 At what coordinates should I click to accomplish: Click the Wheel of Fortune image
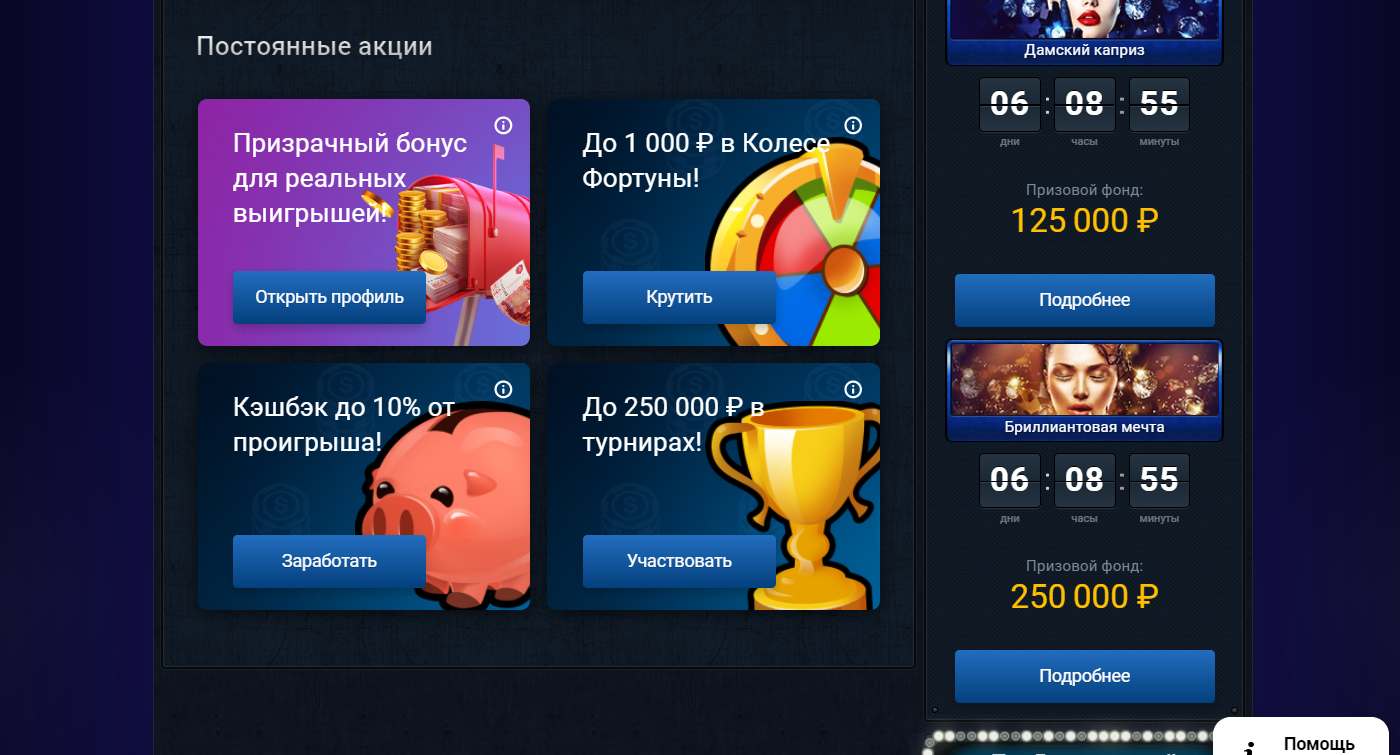click(x=800, y=250)
